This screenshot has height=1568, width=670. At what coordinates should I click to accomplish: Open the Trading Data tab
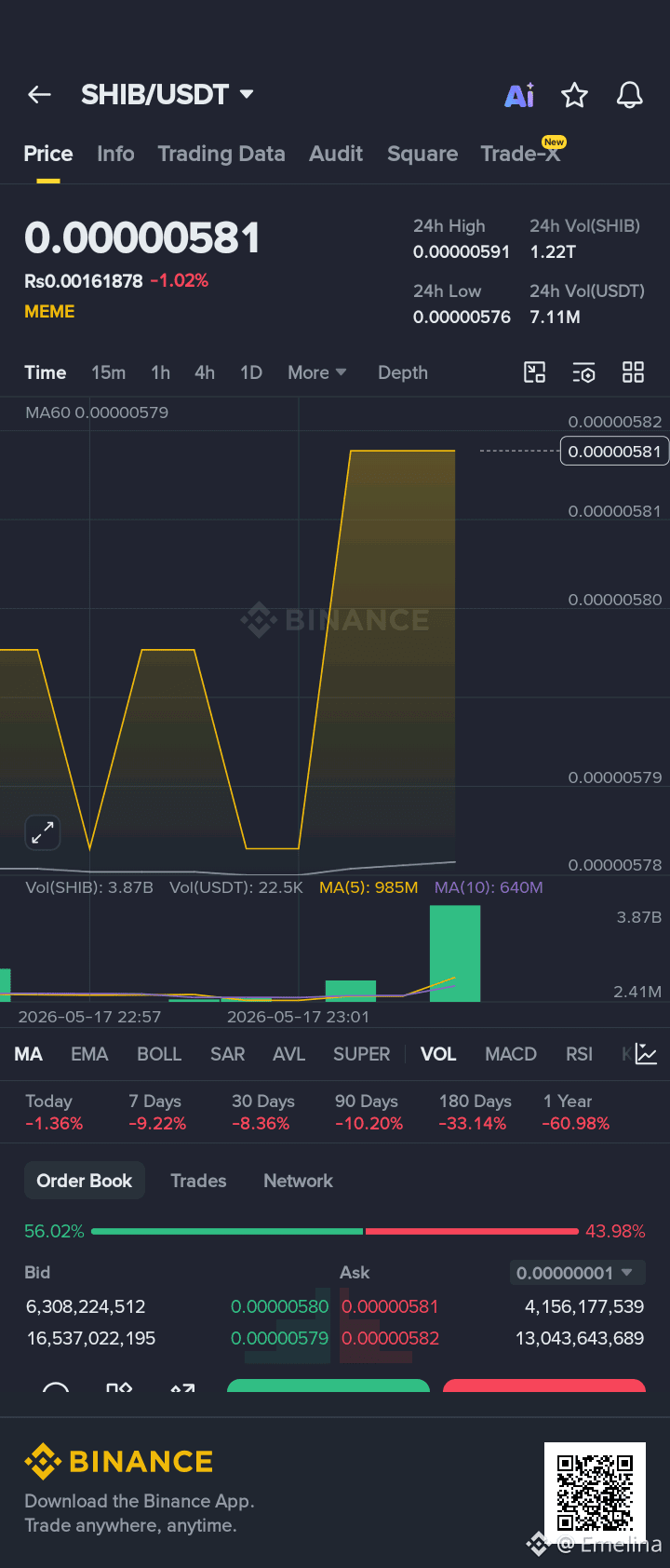[x=221, y=154]
